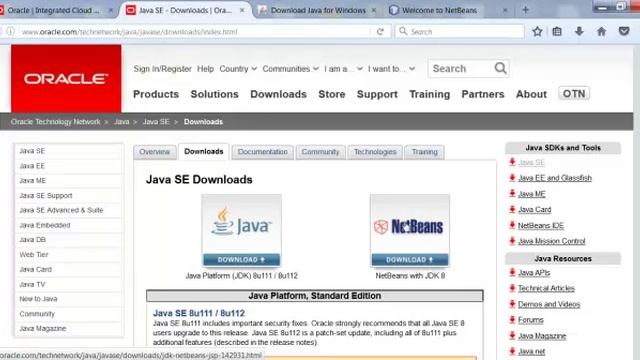Open the Documentation tab
Viewport: 640px width, 360px height.
[x=262, y=152]
